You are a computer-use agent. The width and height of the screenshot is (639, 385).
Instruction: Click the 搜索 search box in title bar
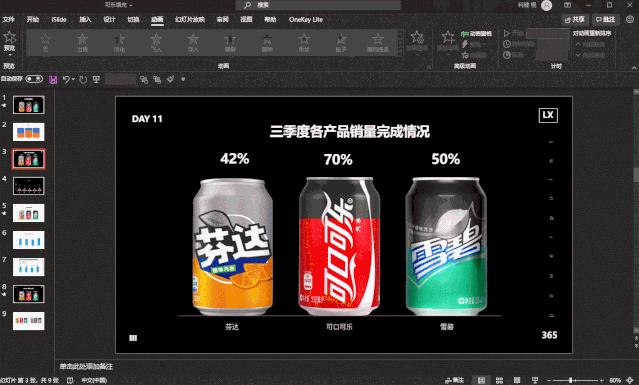pyautogui.click(x=318, y=5)
